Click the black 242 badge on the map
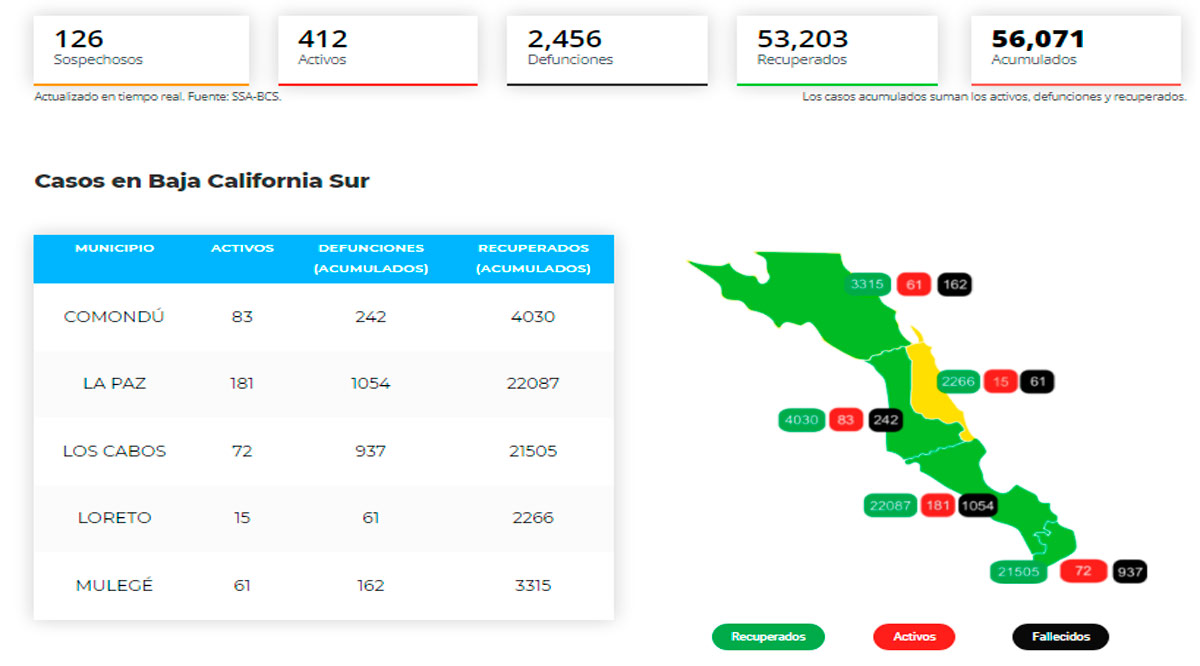 (886, 420)
